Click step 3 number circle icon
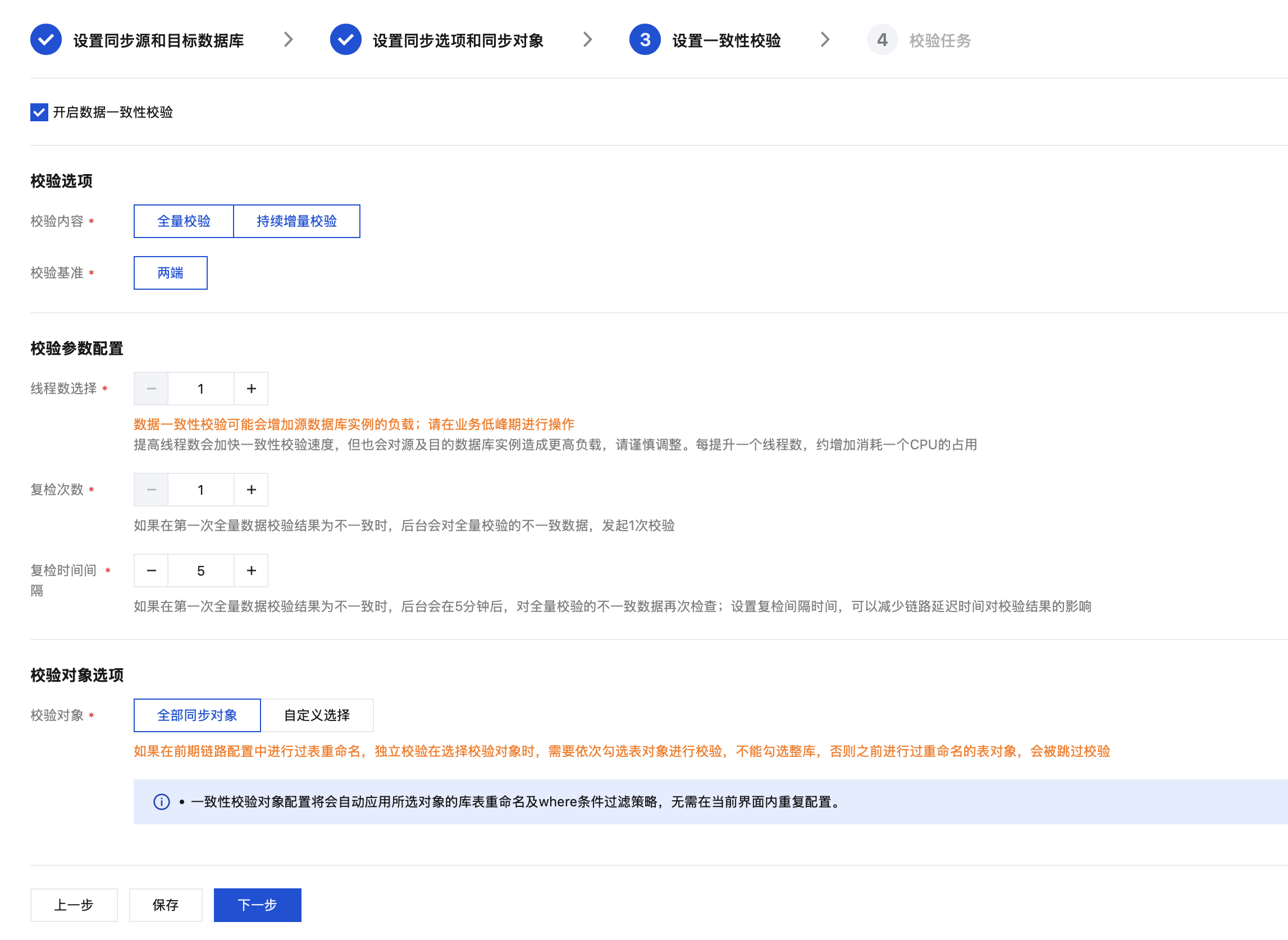Viewport: 1288px width, 940px height. point(645,40)
